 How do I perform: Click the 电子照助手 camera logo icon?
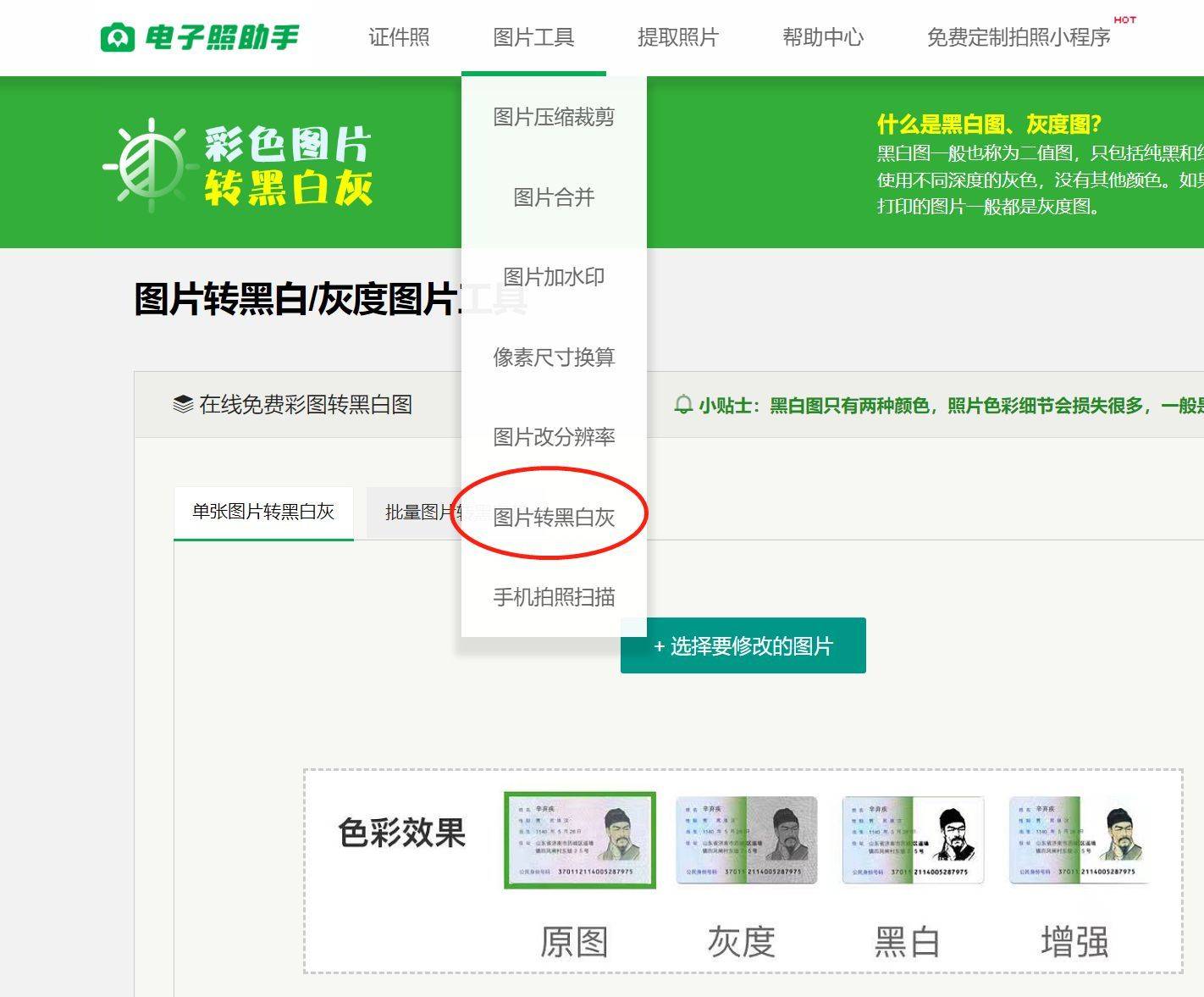tap(117, 38)
